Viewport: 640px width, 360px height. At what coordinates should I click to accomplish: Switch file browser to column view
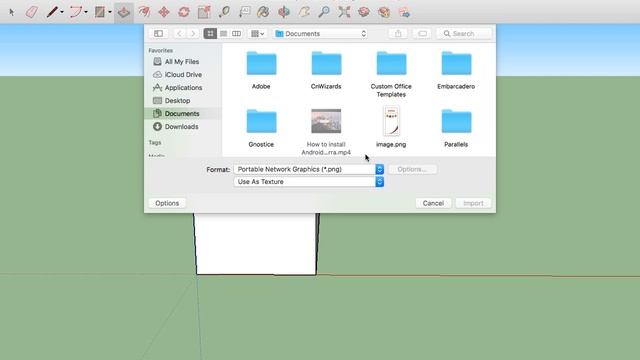(236, 33)
